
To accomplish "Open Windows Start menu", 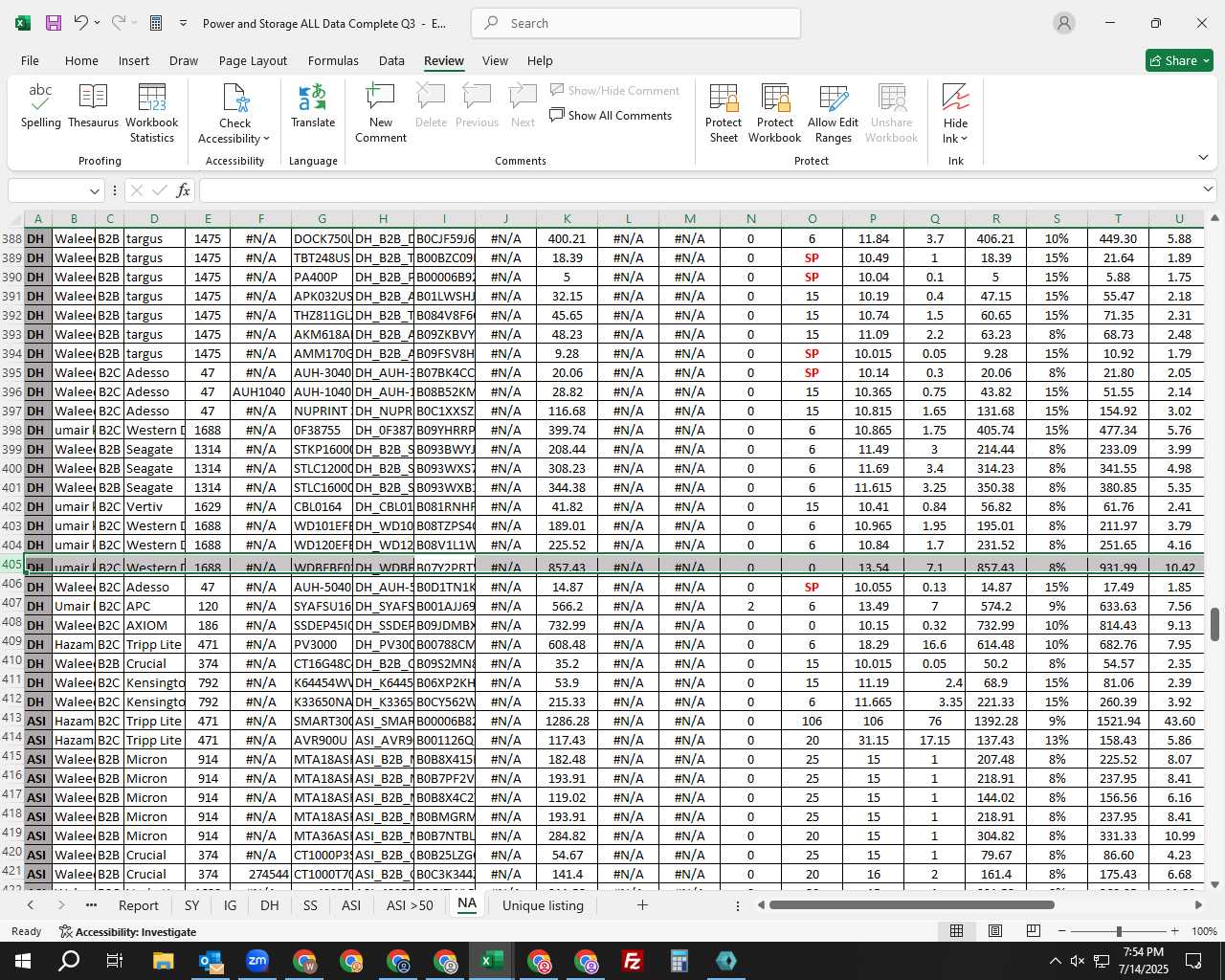I will click(x=23, y=961).
